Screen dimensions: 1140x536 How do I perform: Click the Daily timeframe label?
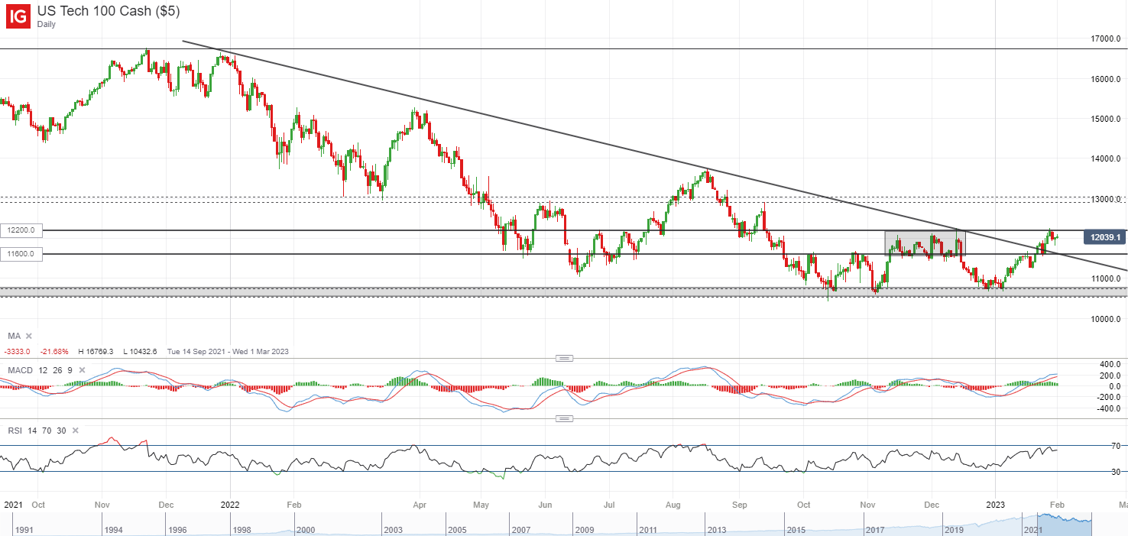pyautogui.click(x=47, y=24)
